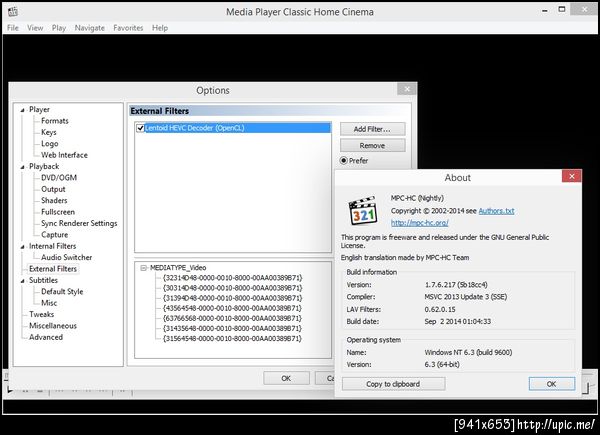The height and width of the screenshot is (435, 600).
Task: Select Formats in the options tree
Action: click(x=55, y=121)
